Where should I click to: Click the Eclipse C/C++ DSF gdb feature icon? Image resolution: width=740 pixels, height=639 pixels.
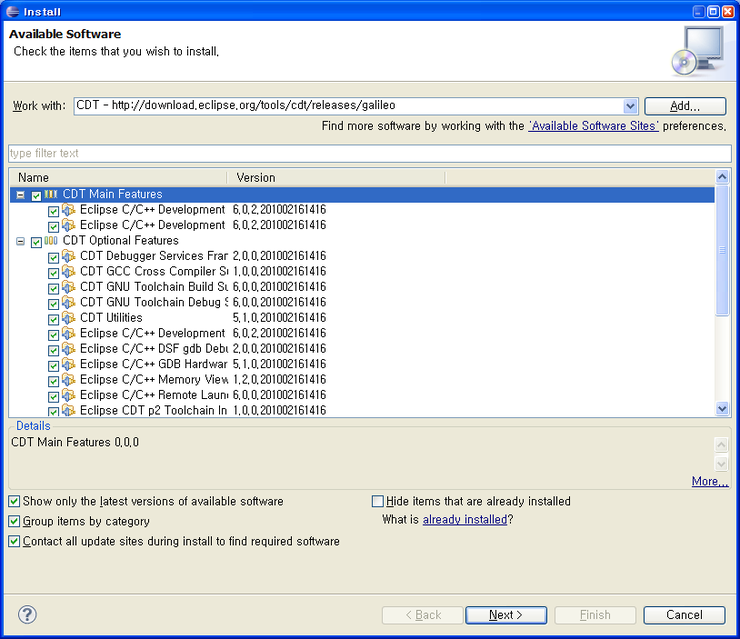click(68, 349)
